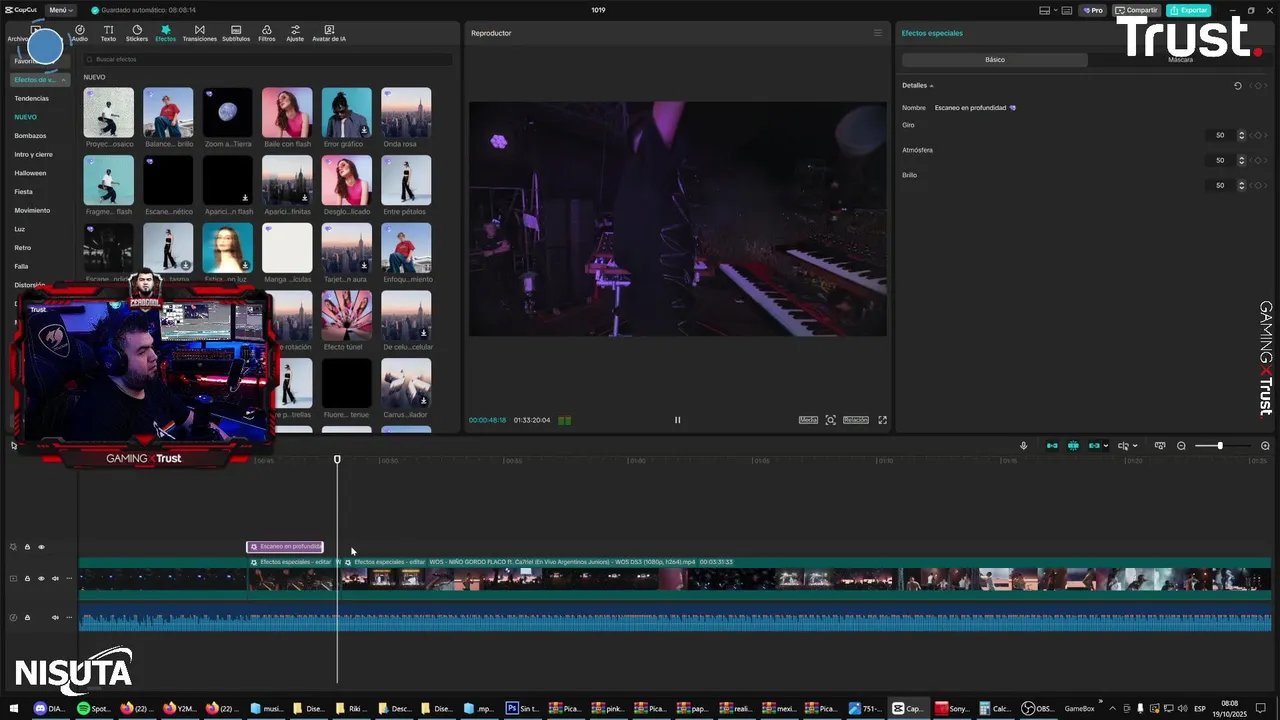Click the Buscar efectos search field
Viewport: 1280px width, 720px height.
[267, 60]
